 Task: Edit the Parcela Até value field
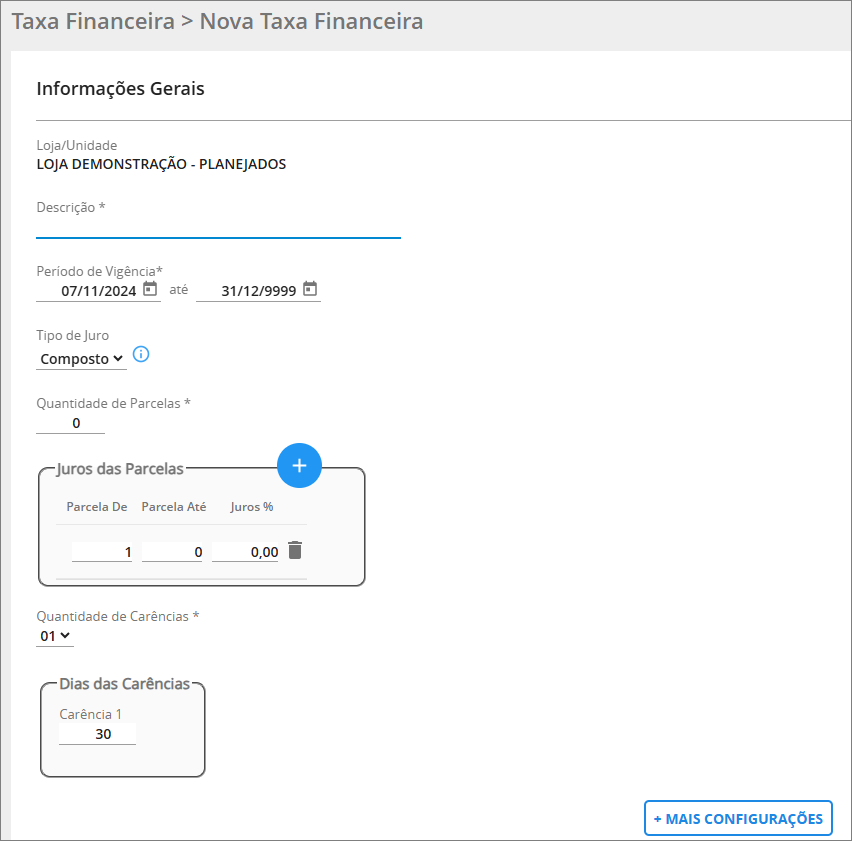point(172,552)
